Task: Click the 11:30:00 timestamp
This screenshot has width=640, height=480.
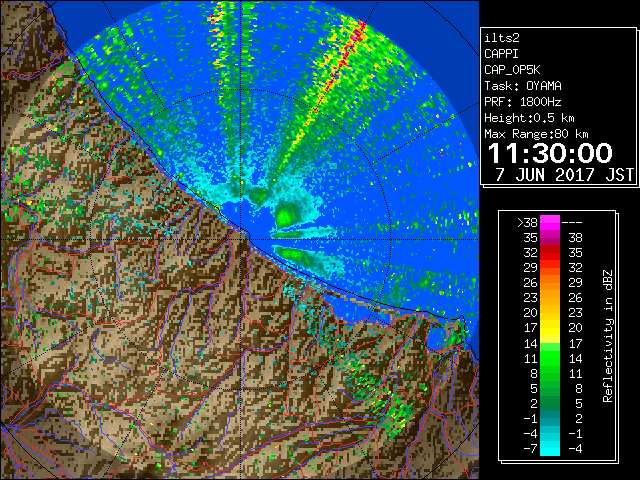Action: tap(550, 153)
